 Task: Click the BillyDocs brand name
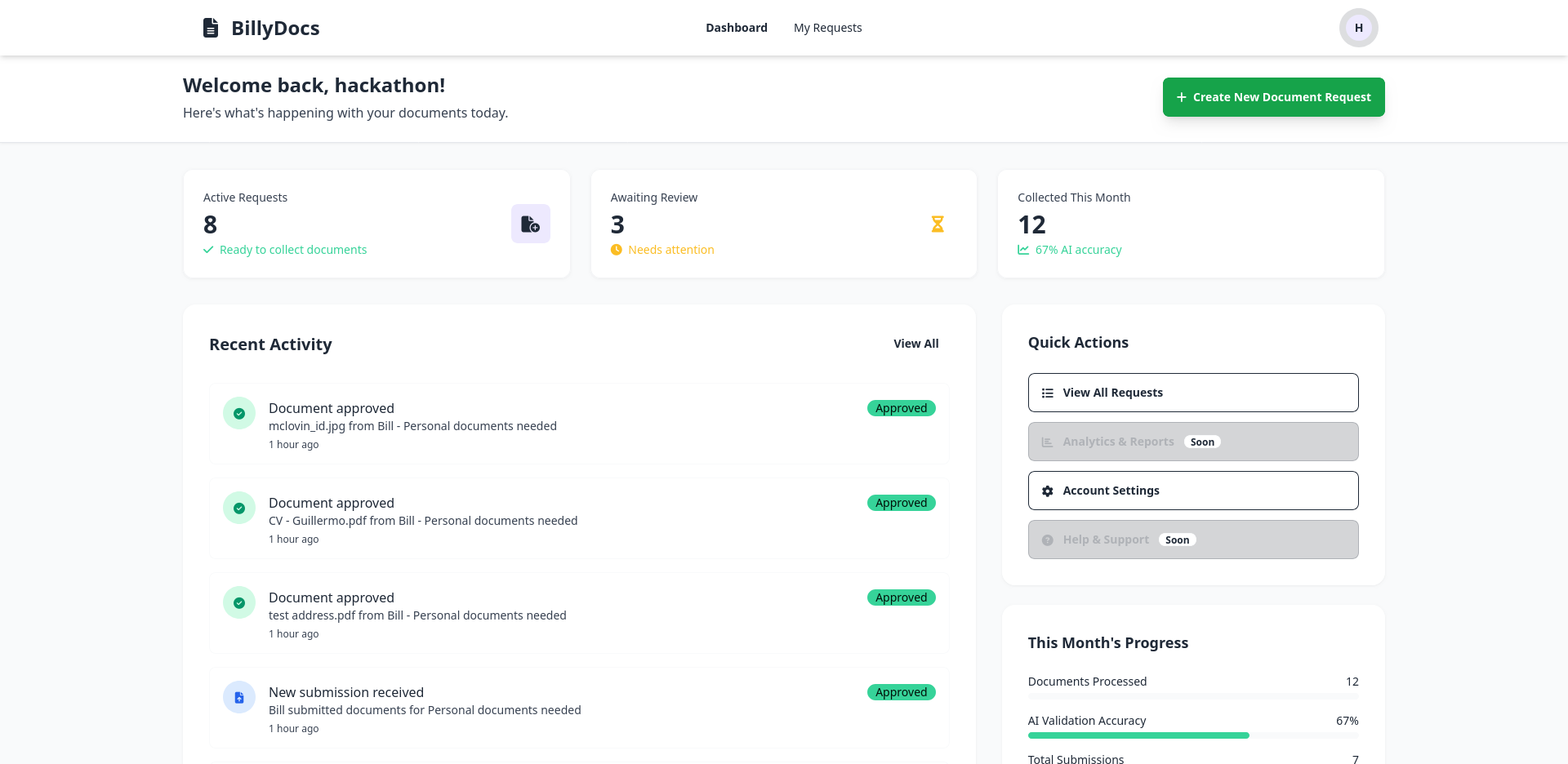(275, 28)
